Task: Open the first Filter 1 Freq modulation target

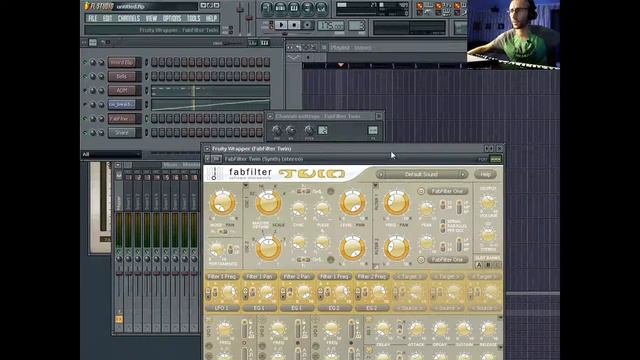Action: pyautogui.click(x=222, y=276)
